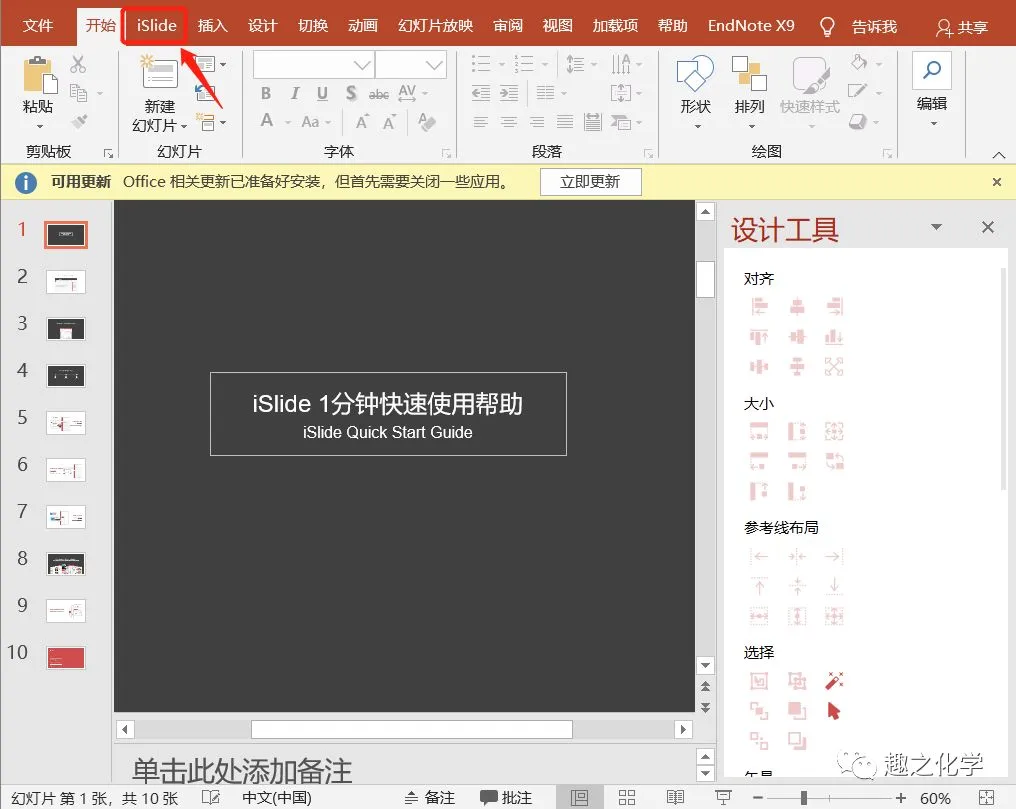Screen dimensions: 1016x809
Task: Click the Format Painter brush icon
Action: pos(79,120)
